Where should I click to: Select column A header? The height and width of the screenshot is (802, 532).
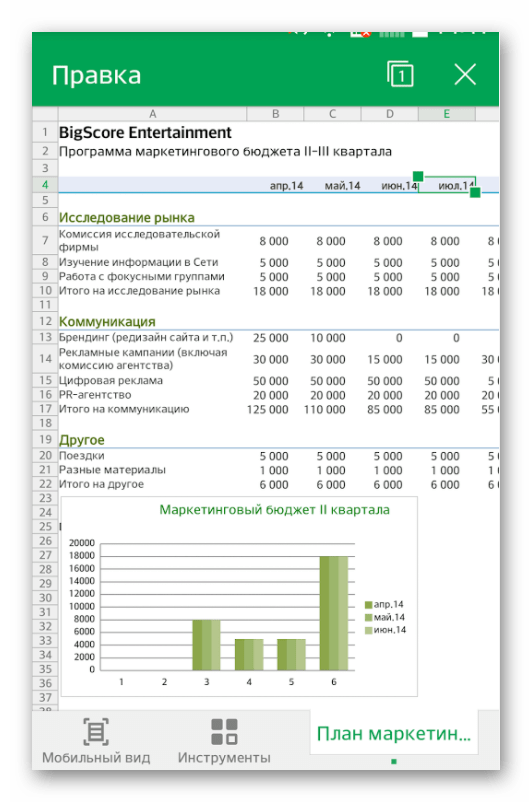pyautogui.click(x=152, y=114)
